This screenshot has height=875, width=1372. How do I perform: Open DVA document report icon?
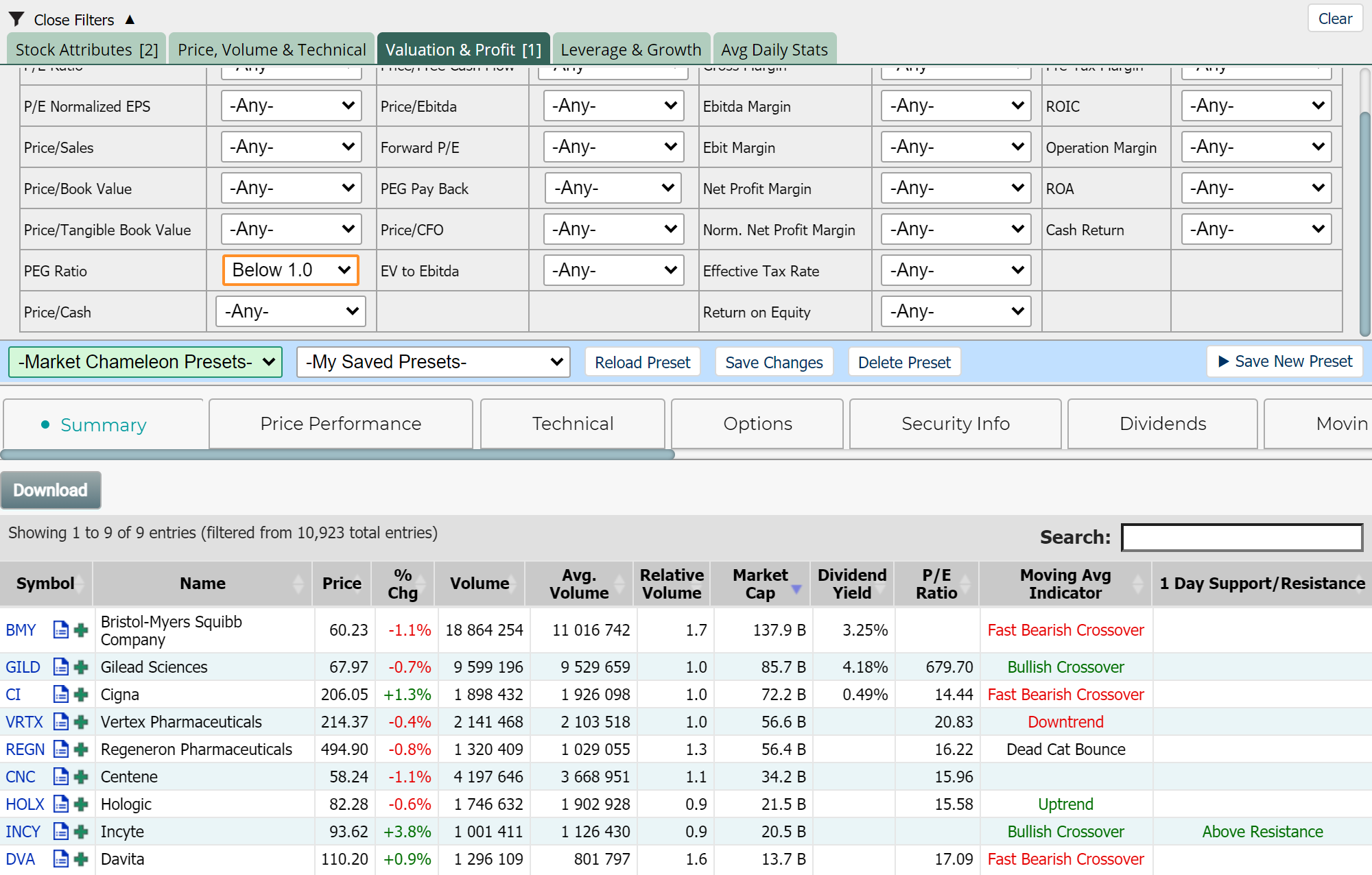[x=61, y=859]
